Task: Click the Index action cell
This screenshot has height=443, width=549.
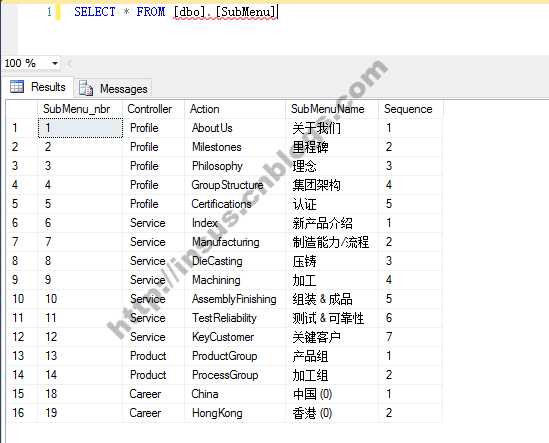Action: point(235,223)
